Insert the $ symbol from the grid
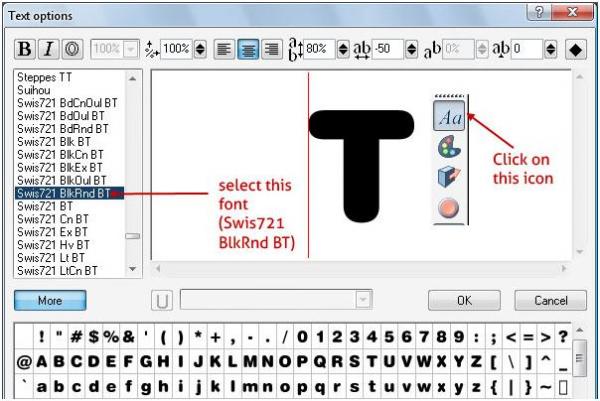600x401 pixels. pyautogui.click(x=94, y=337)
